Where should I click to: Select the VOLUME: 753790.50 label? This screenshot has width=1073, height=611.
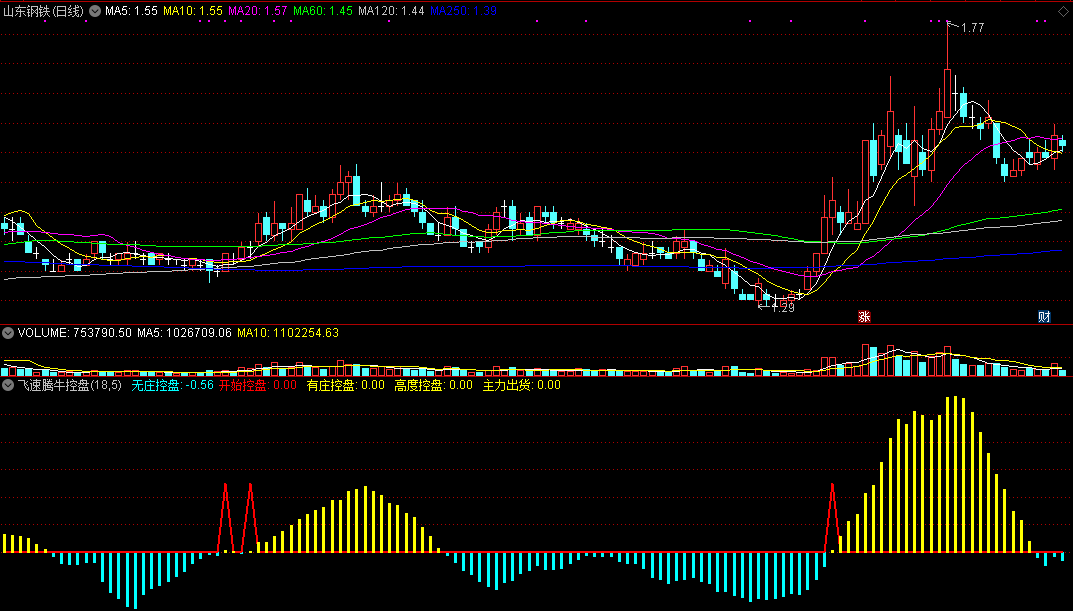(x=75, y=333)
